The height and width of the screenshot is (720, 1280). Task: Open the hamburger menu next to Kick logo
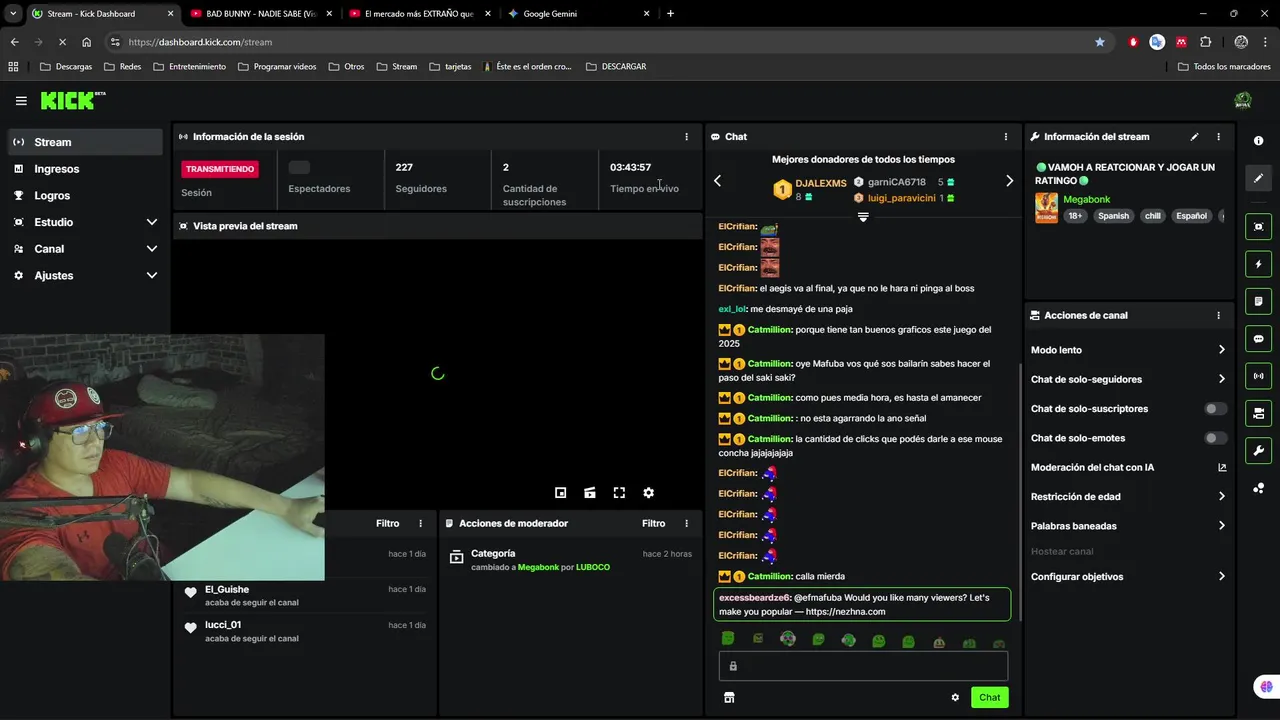[21, 101]
